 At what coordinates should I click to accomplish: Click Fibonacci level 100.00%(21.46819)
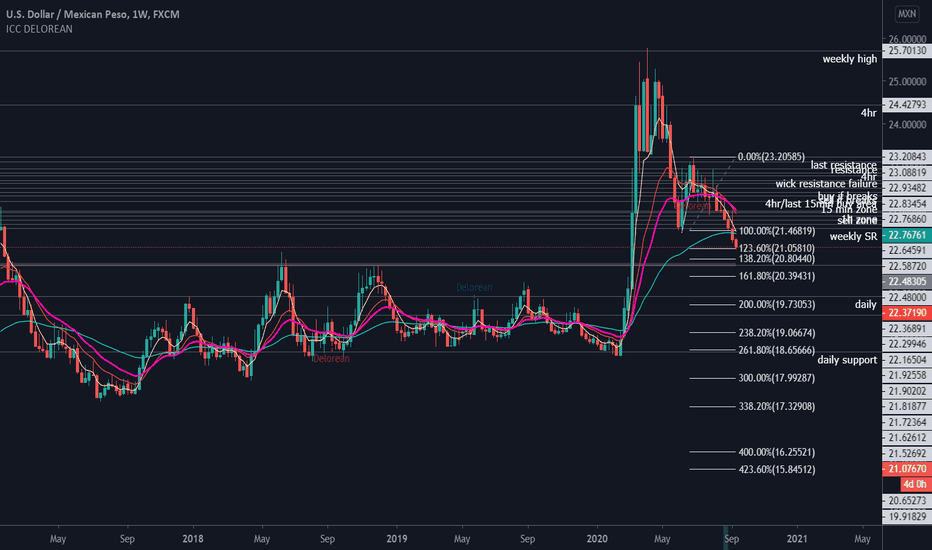click(777, 231)
